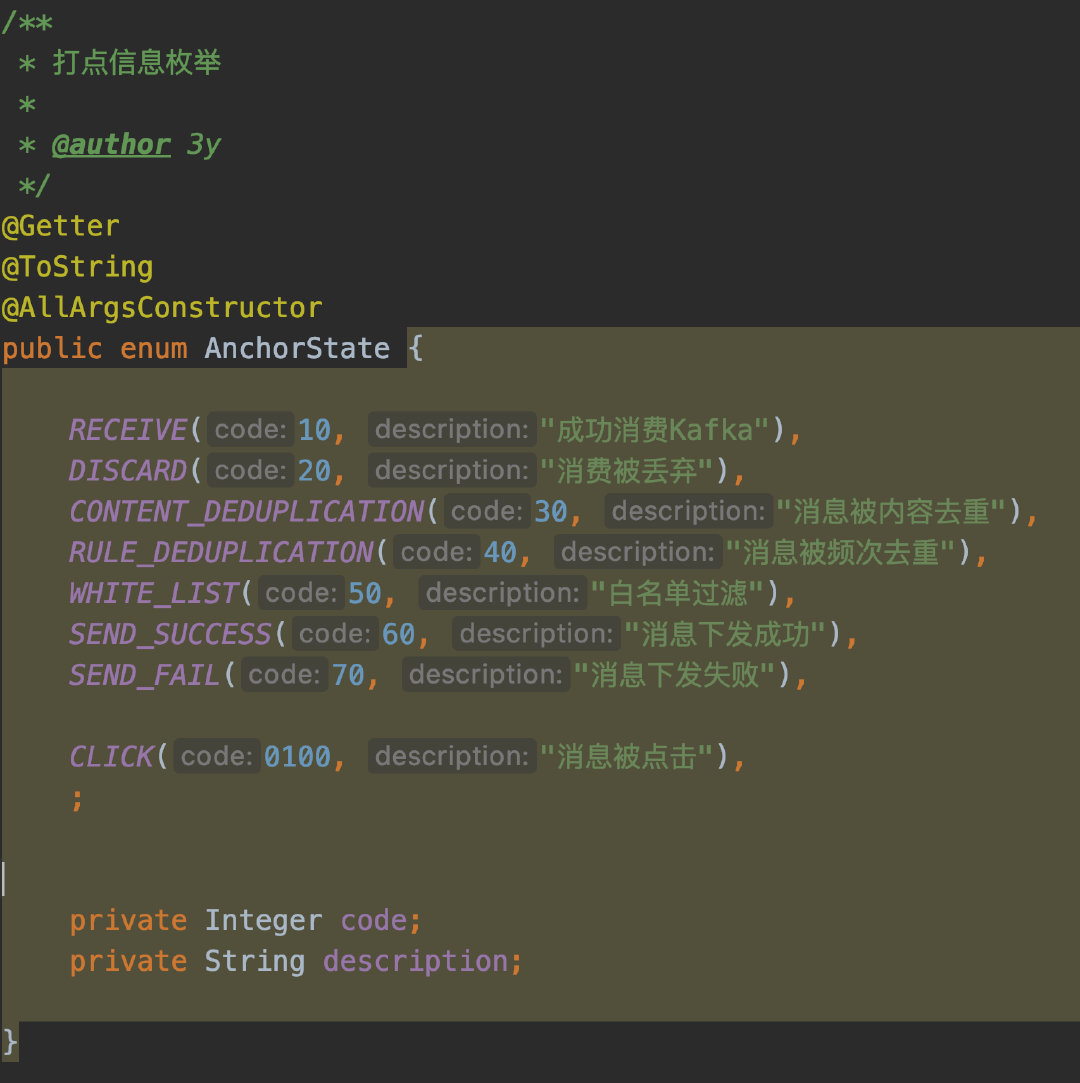Click the enum name AnchorState
Image resolution: width=1080 pixels, height=1083 pixels.
(297, 348)
